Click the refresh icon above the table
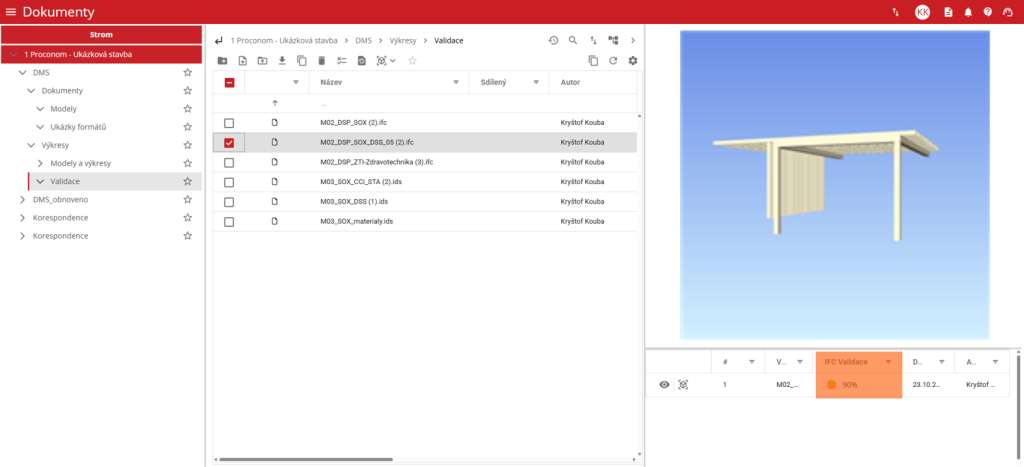 tap(613, 61)
